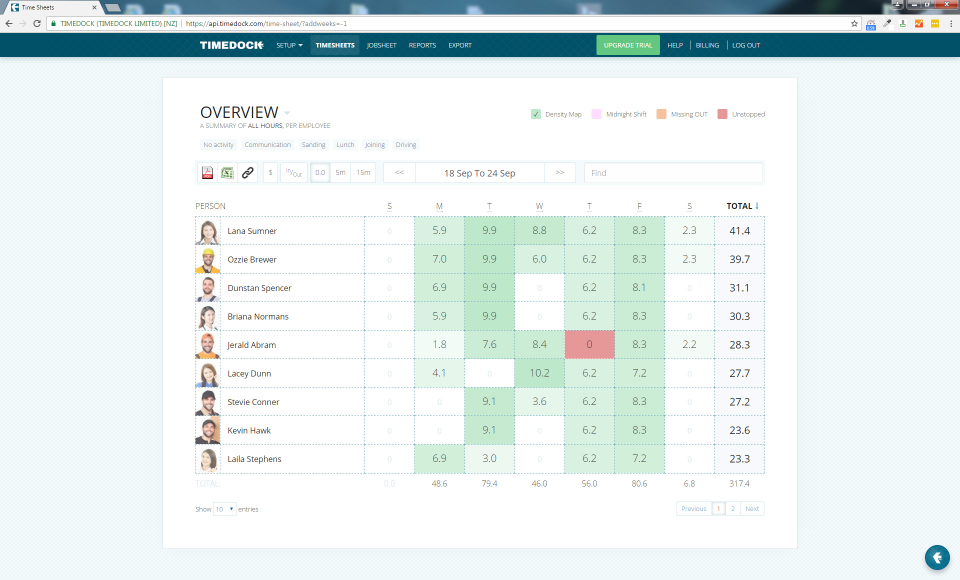Click Next pagination button
The image size is (960, 580).
point(752,508)
